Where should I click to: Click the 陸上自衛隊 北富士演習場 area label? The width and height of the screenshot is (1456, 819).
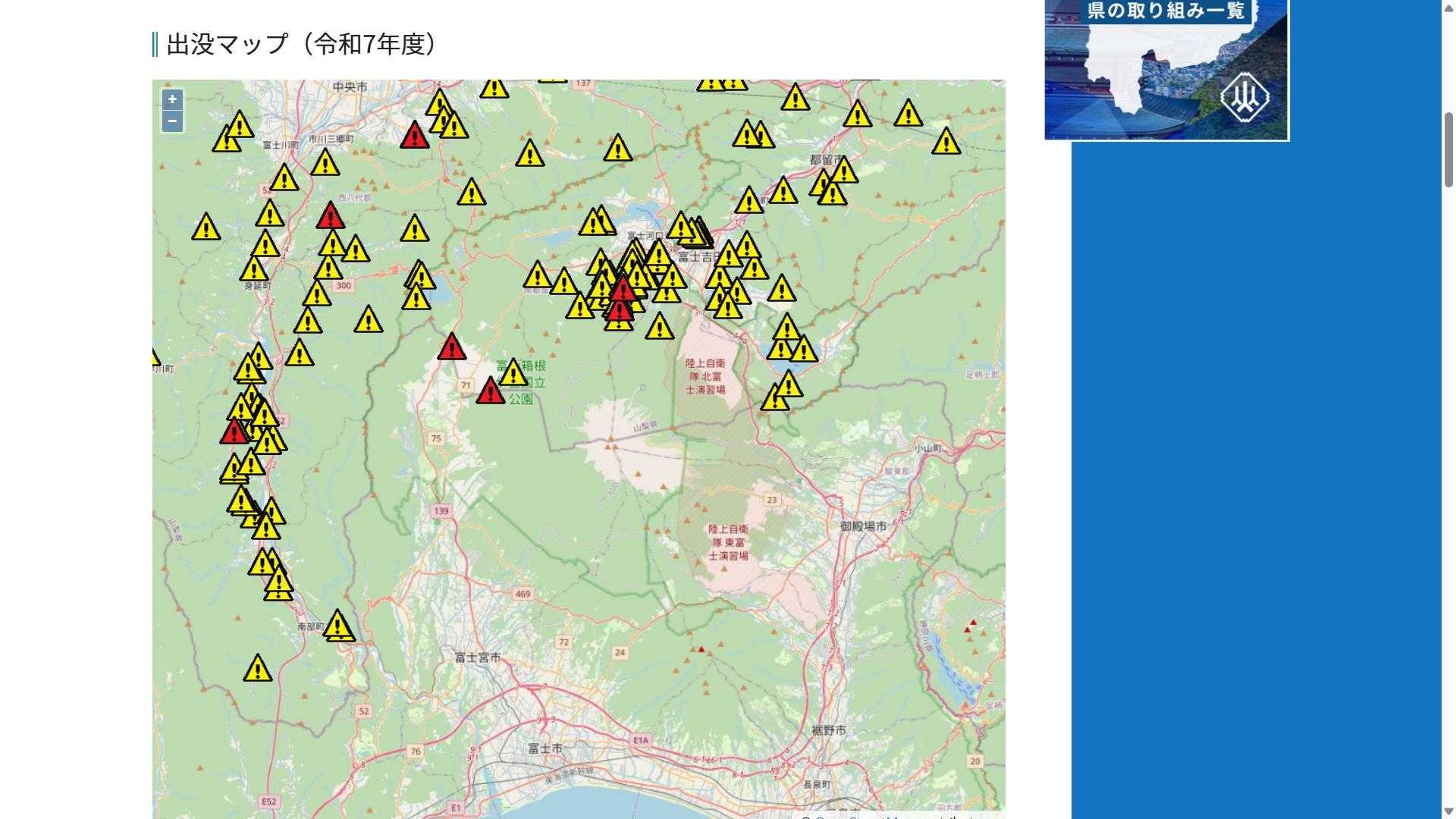coord(705,377)
